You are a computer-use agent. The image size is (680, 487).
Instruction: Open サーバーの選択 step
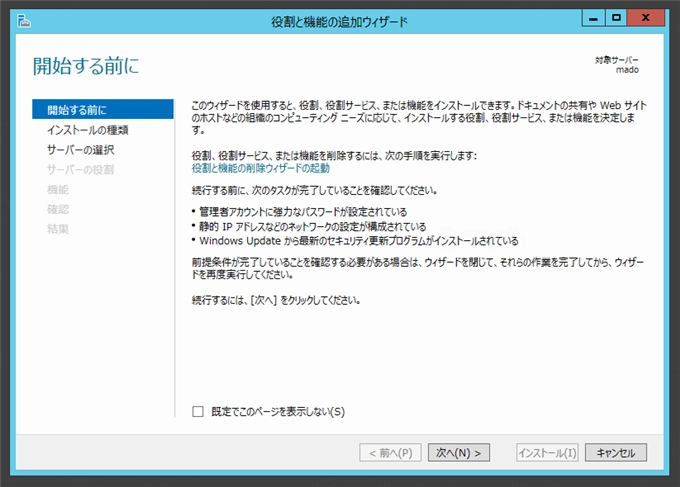80,150
